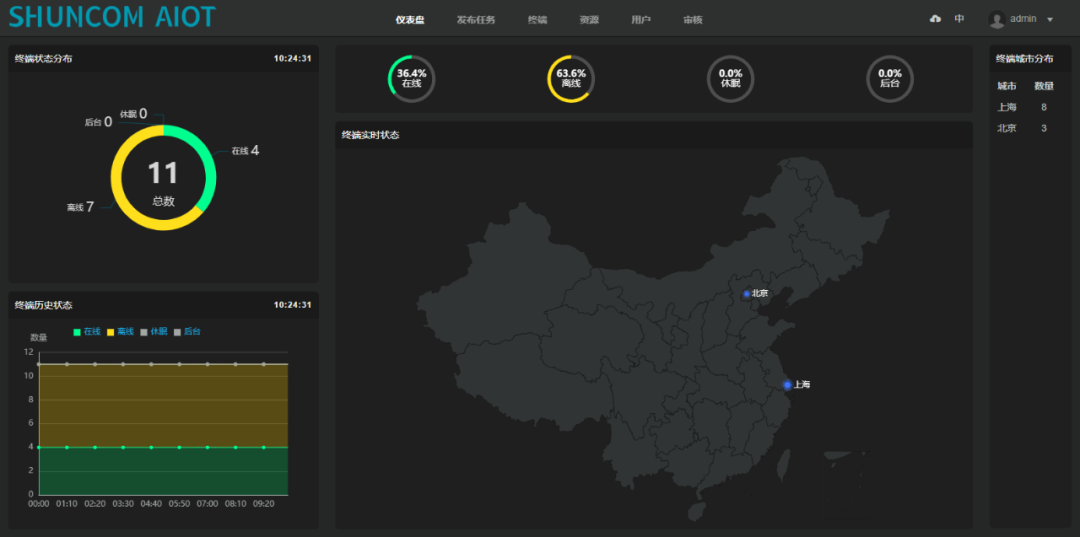Toggle the 休眠 series in chart legend
Image resolution: width=1080 pixels, height=537 pixels.
click(153, 331)
